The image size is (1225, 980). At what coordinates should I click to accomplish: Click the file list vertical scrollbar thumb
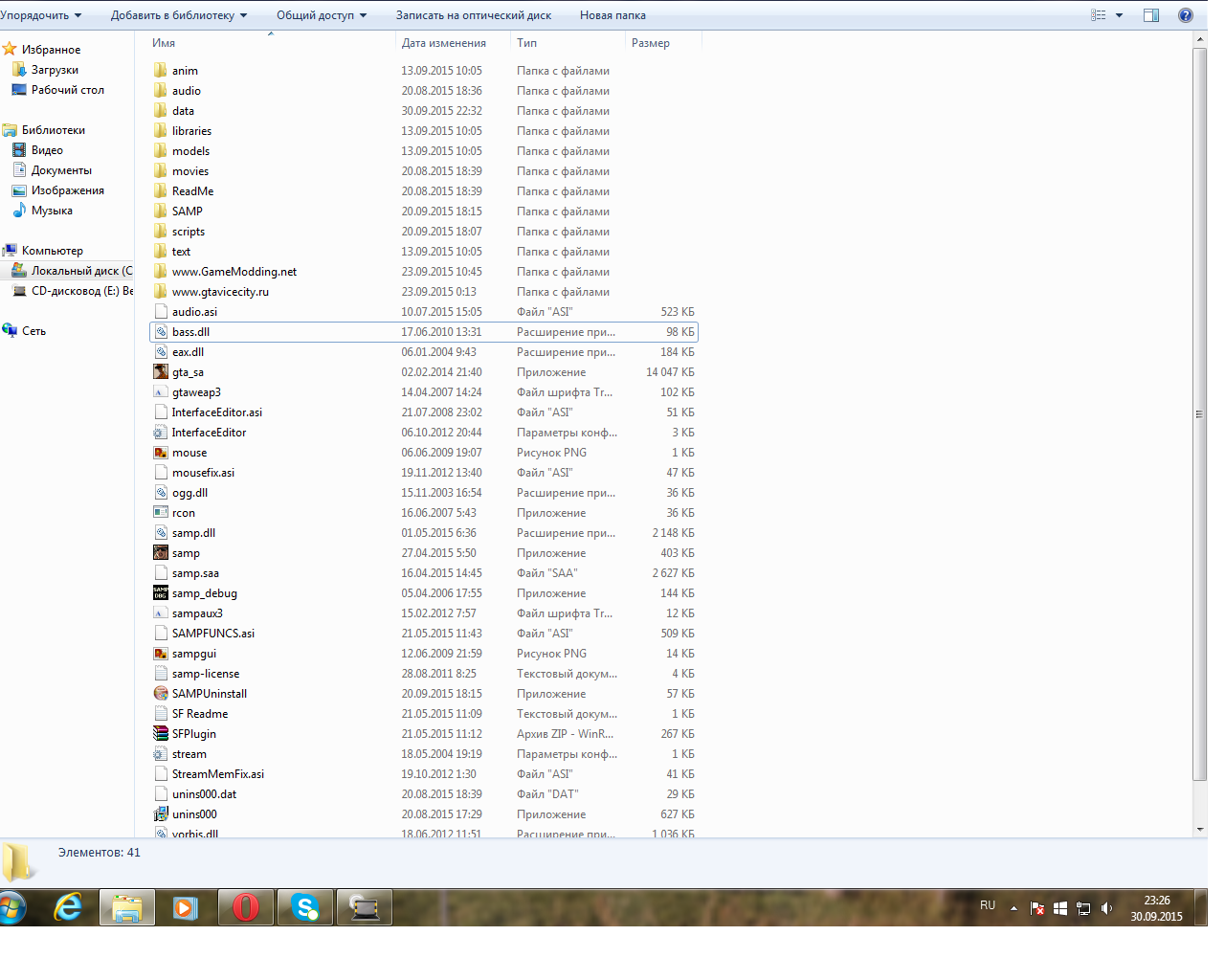[x=1199, y=414]
